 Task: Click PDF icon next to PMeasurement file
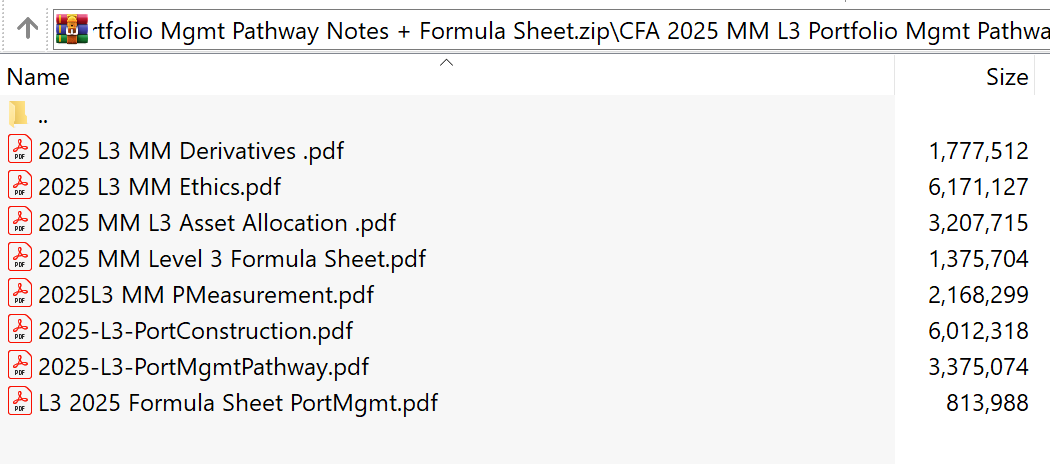(x=19, y=295)
